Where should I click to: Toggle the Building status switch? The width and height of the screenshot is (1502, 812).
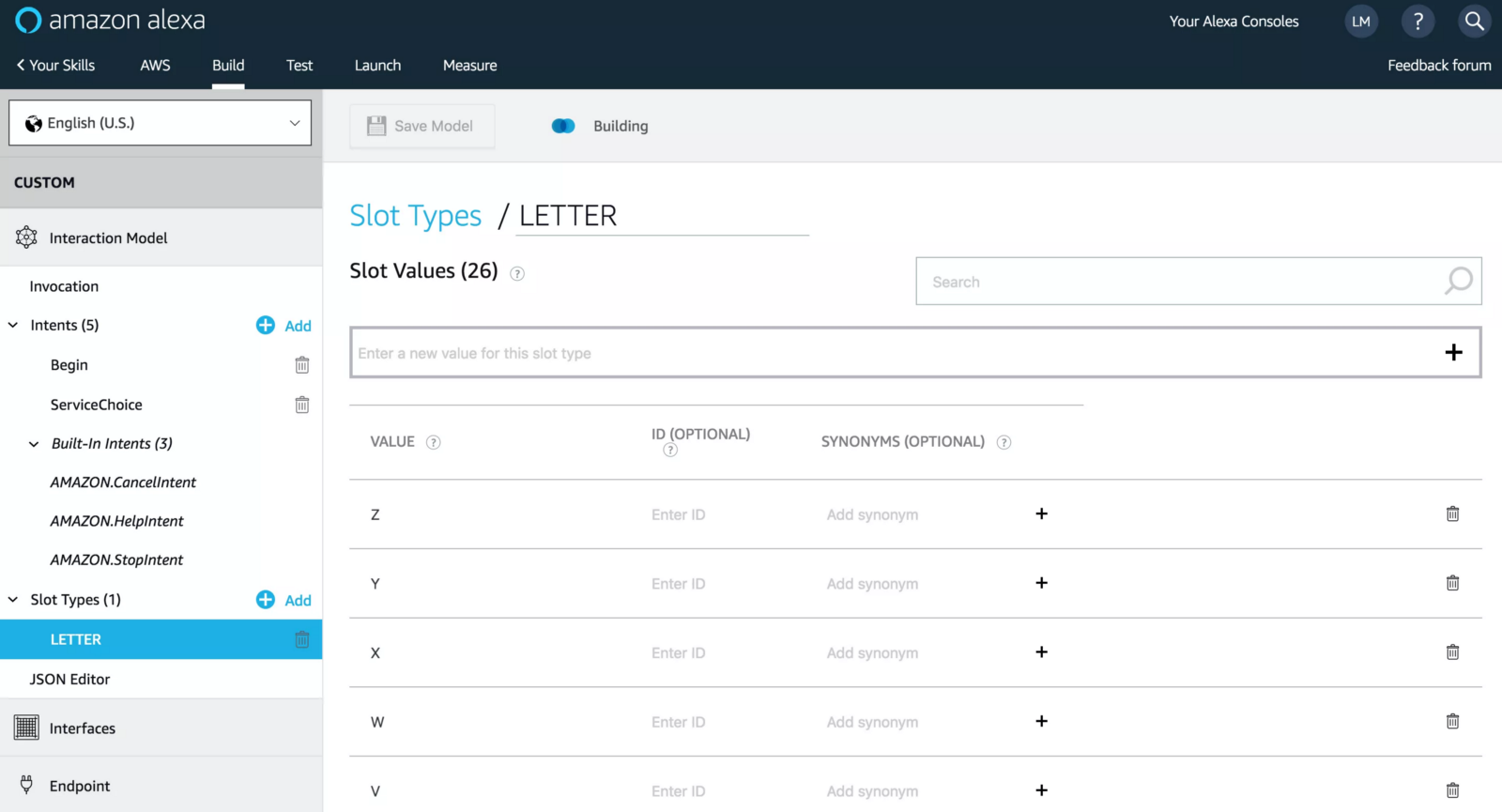click(x=563, y=126)
